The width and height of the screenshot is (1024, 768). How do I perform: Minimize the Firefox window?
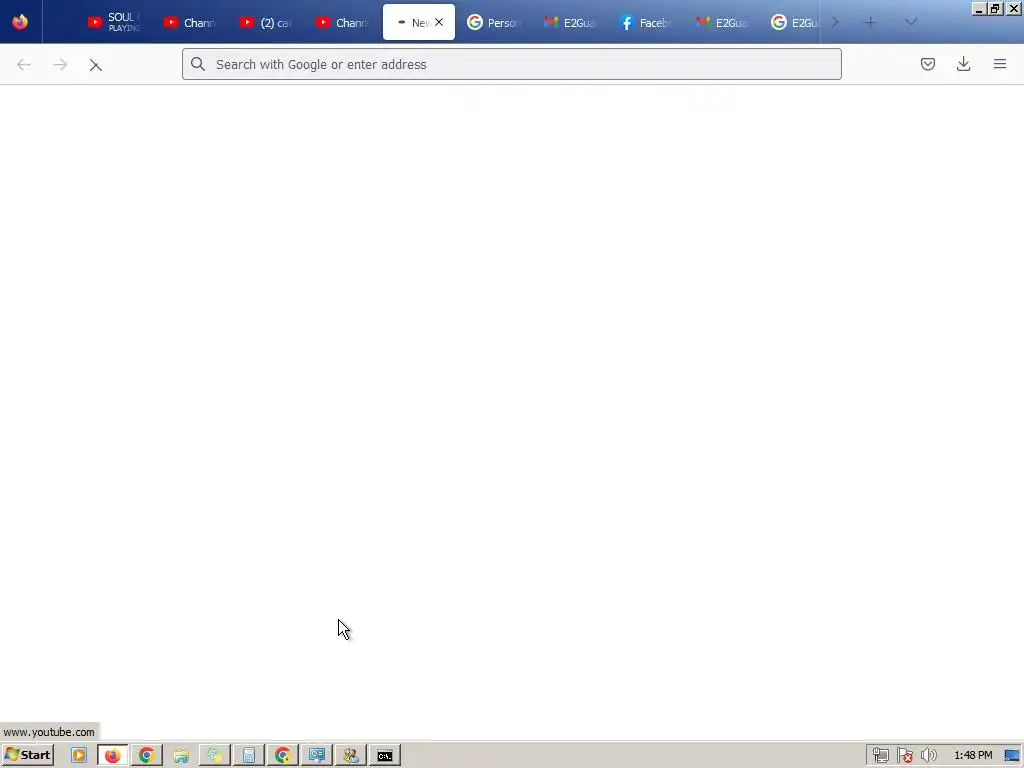point(978,9)
